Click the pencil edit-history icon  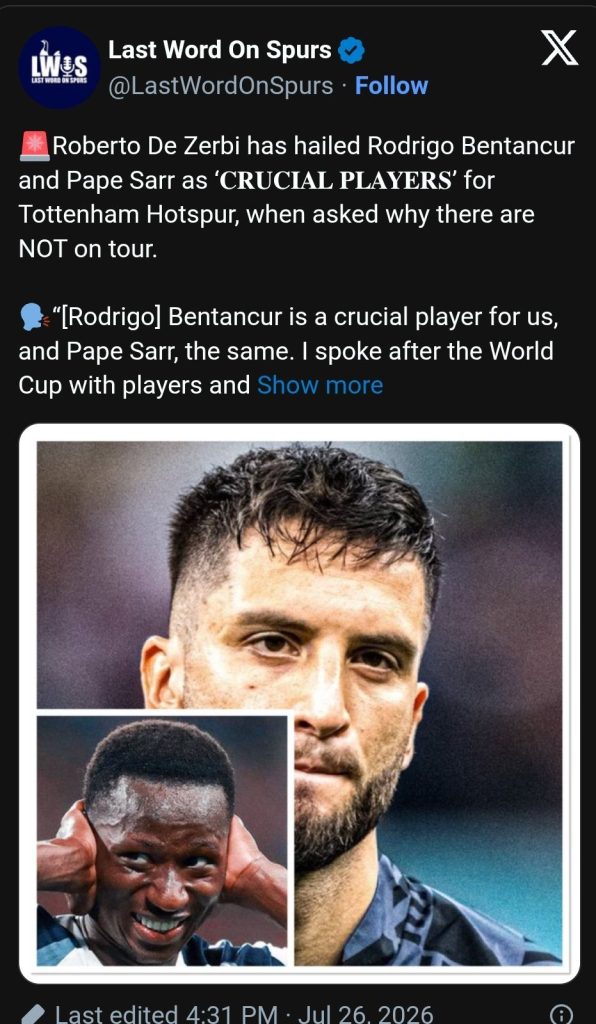pyautogui.click(x=34, y=1015)
